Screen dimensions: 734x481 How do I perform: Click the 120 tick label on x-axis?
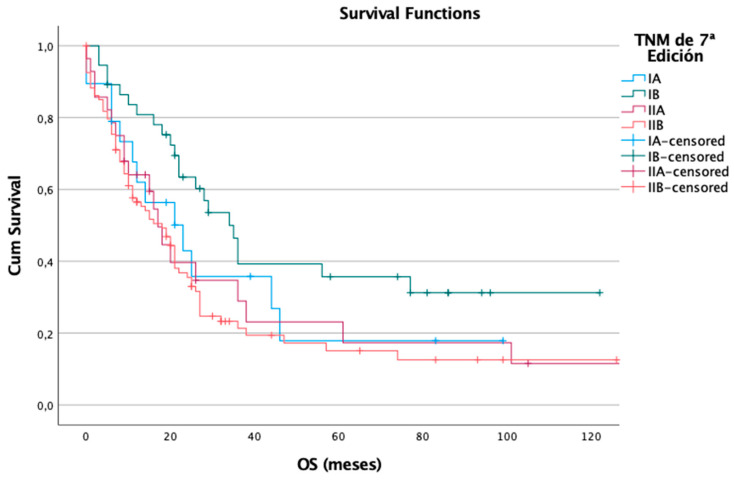591,437
